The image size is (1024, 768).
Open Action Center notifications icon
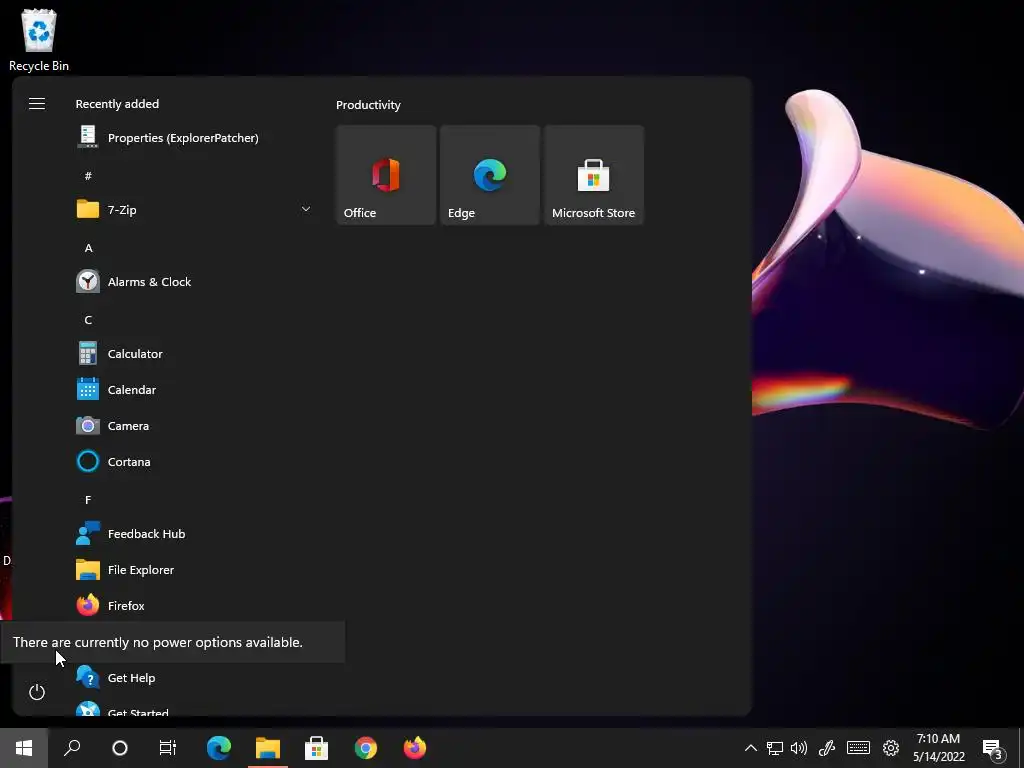point(992,748)
